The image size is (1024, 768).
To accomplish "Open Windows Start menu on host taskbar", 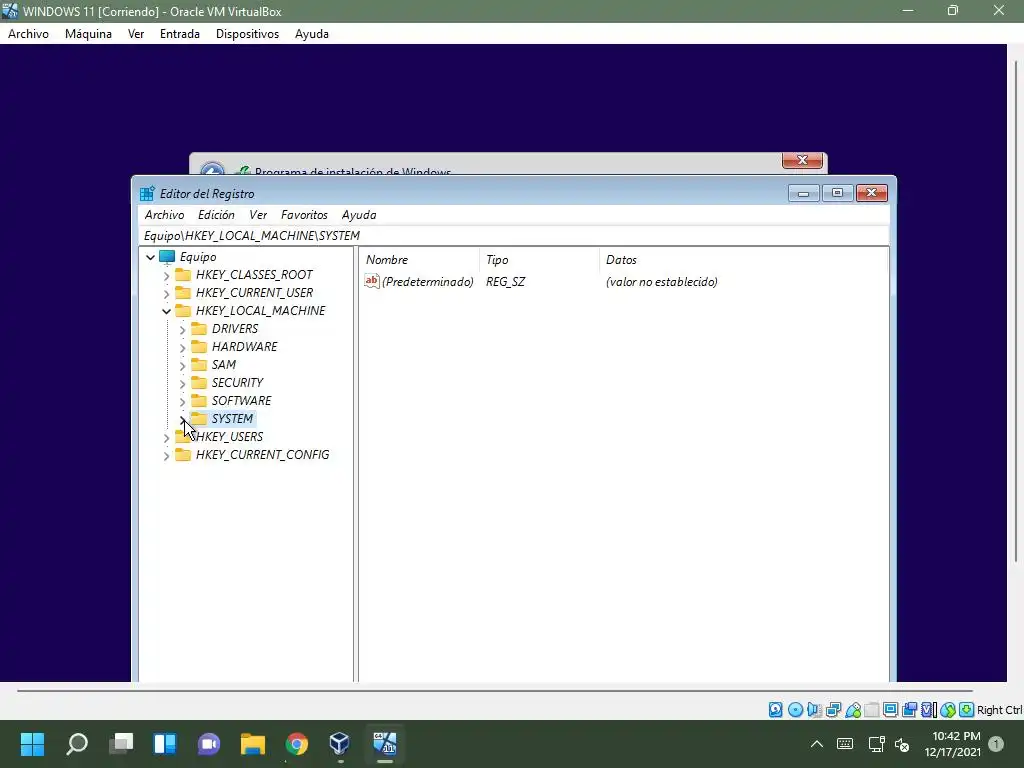I will 32,744.
